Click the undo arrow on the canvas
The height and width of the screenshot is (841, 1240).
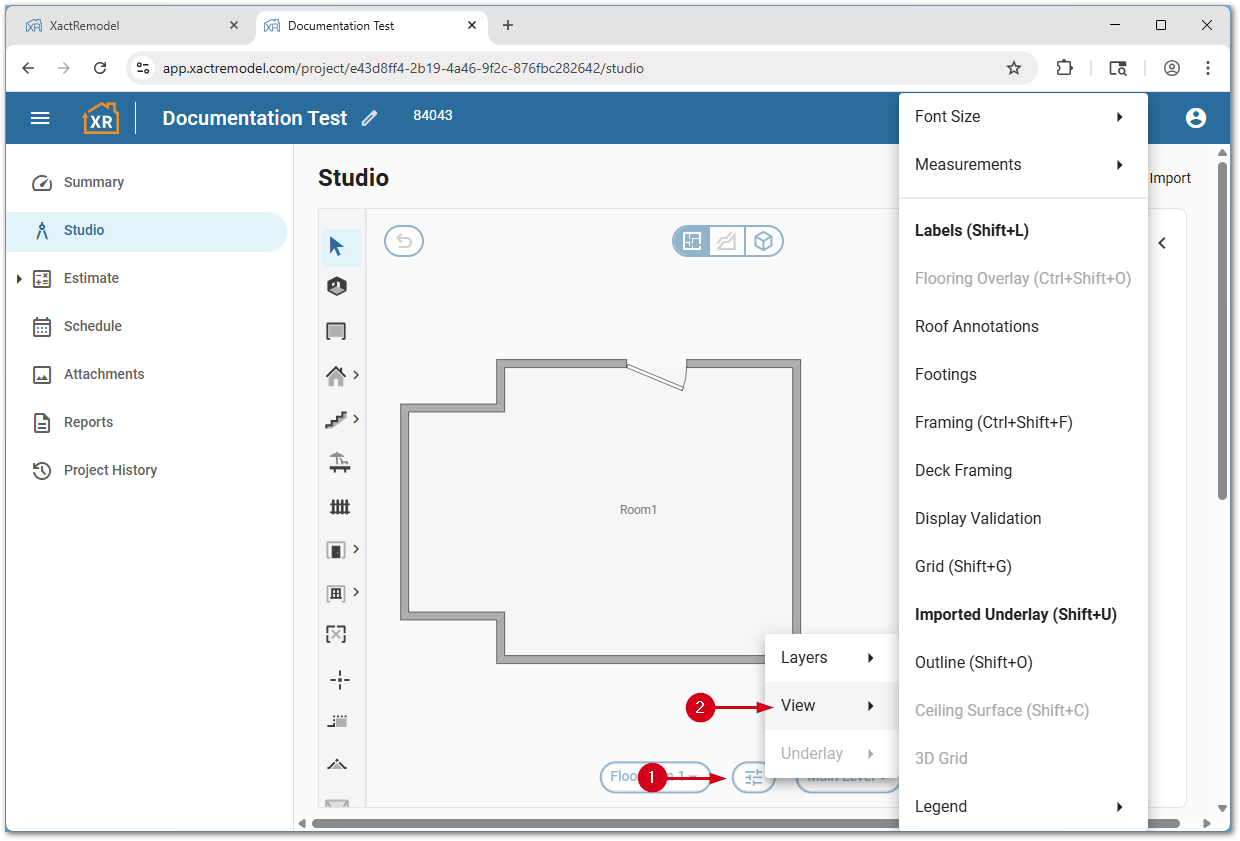click(403, 240)
